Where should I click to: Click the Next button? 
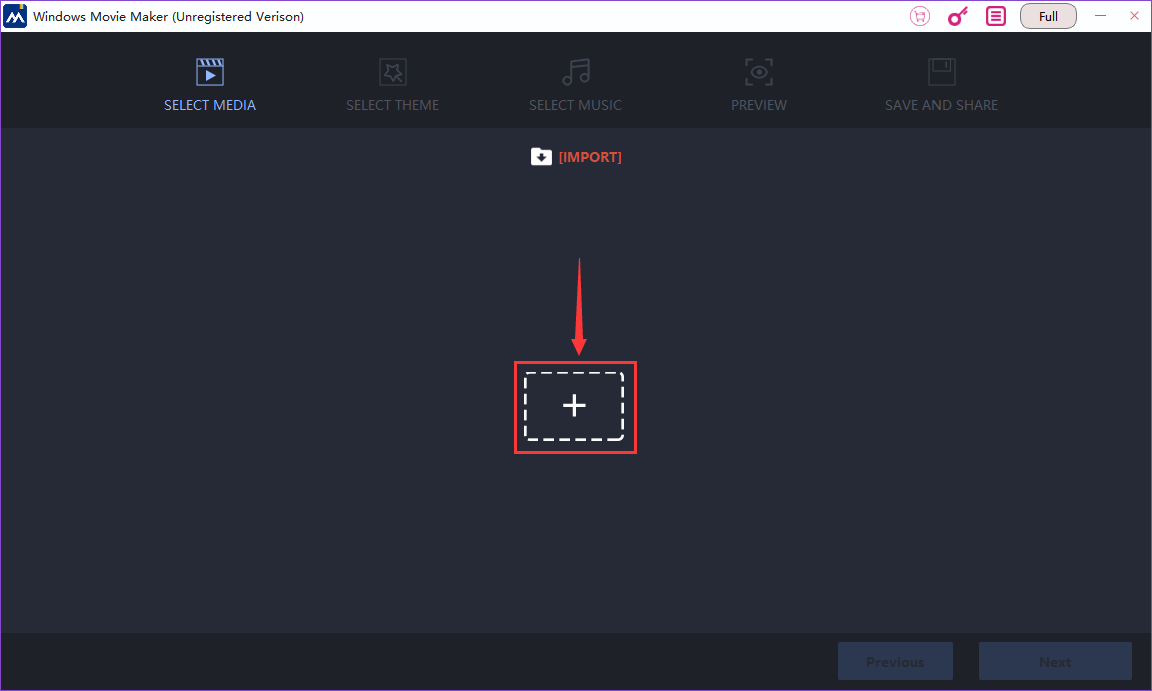pos(1055,662)
